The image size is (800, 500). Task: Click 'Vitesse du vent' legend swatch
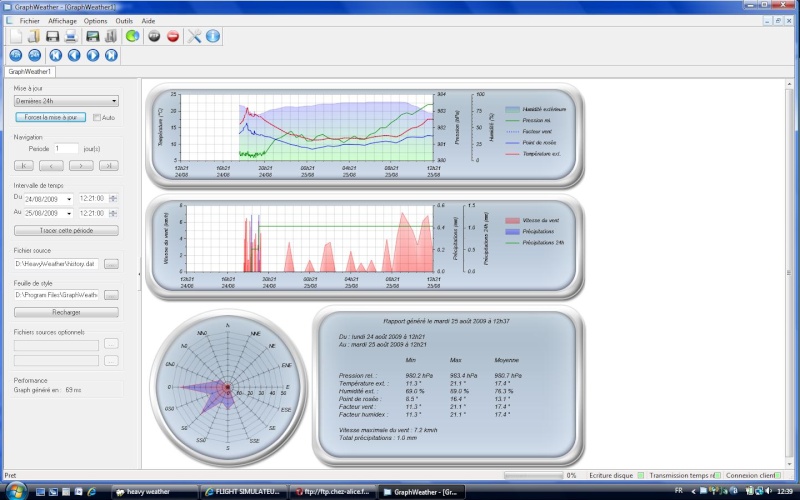[x=512, y=220]
